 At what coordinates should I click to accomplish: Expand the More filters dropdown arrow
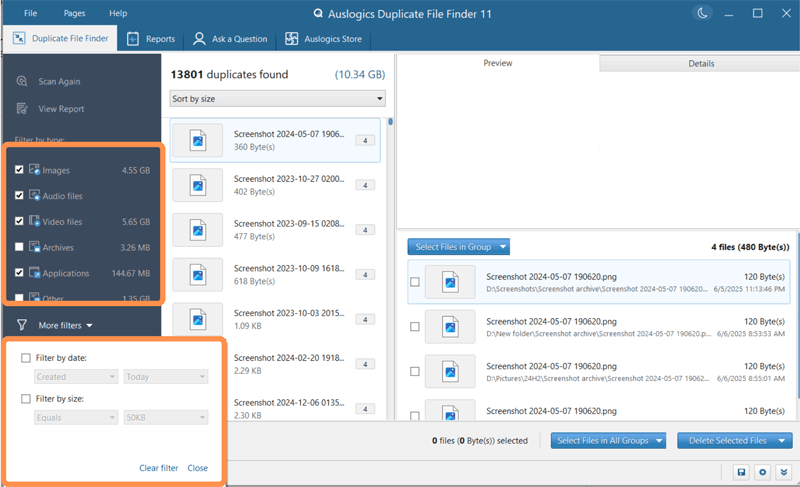coord(90,325)
